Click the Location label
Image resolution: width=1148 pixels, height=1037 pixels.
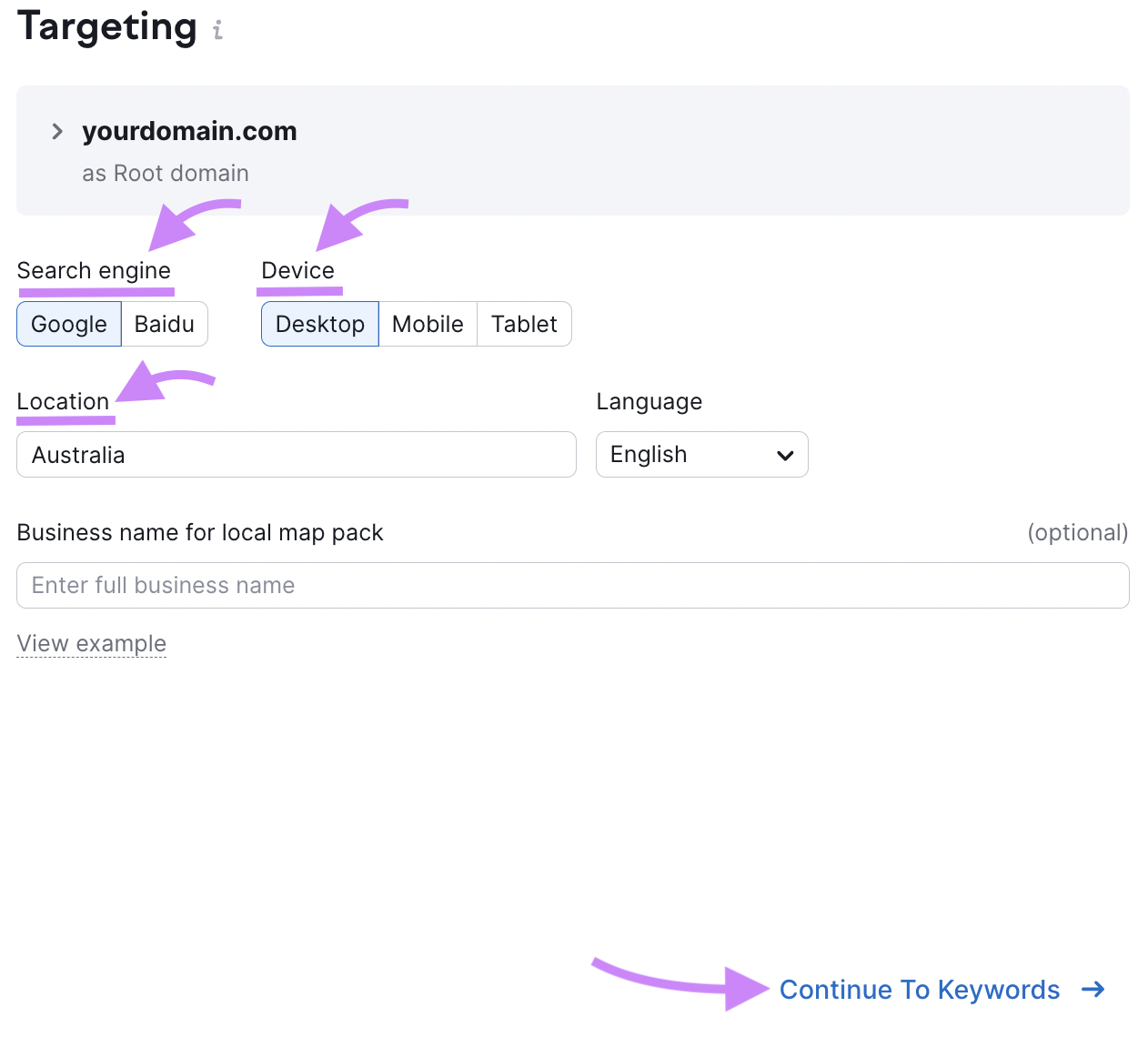coord(63,402)
